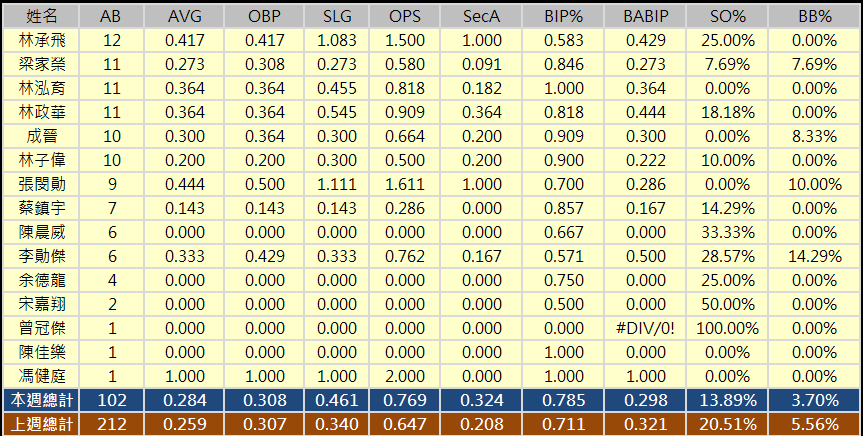
Task: Select player name 林泓育
Action: click(42, 88)
